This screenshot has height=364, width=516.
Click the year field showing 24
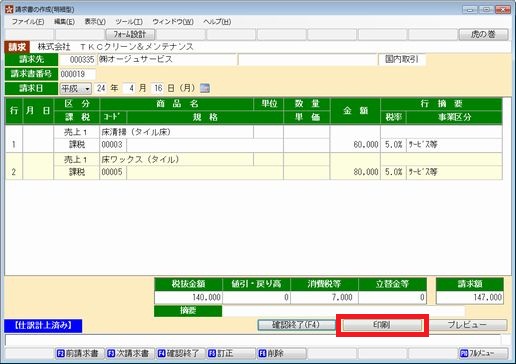pos(101,88)
